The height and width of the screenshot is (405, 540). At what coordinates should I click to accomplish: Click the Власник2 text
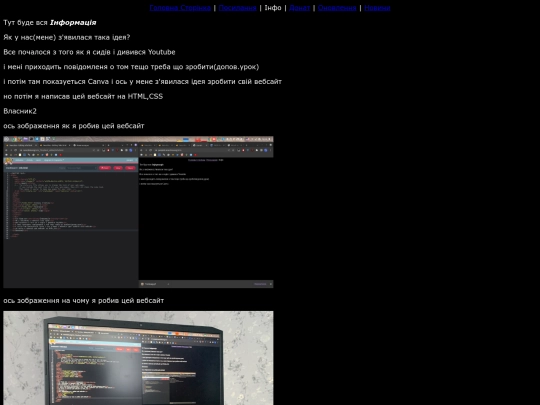pos(20,111)
